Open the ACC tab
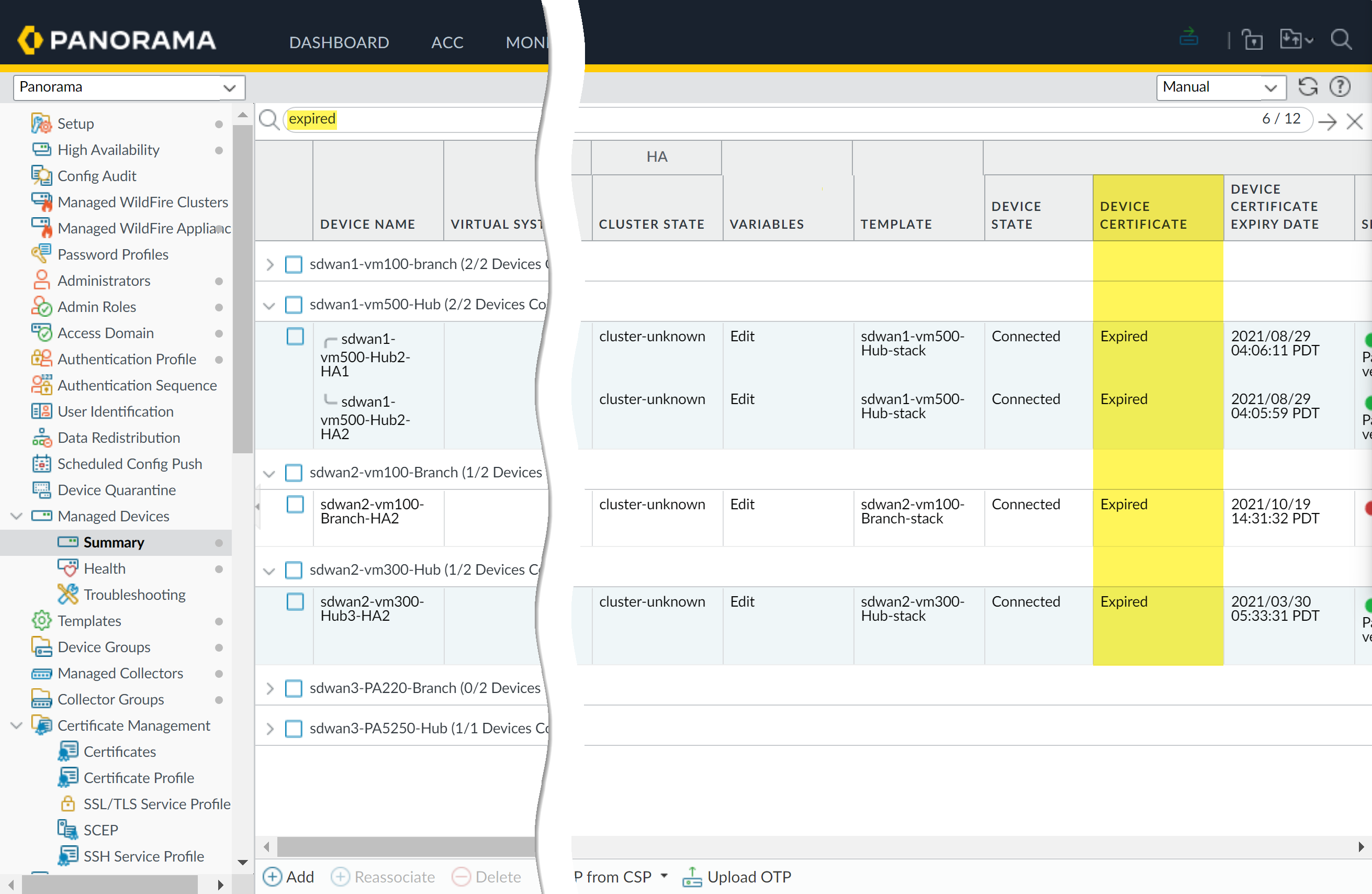Image resolution: width=1372 pixels, height=894 pixels. pos(447,42)
